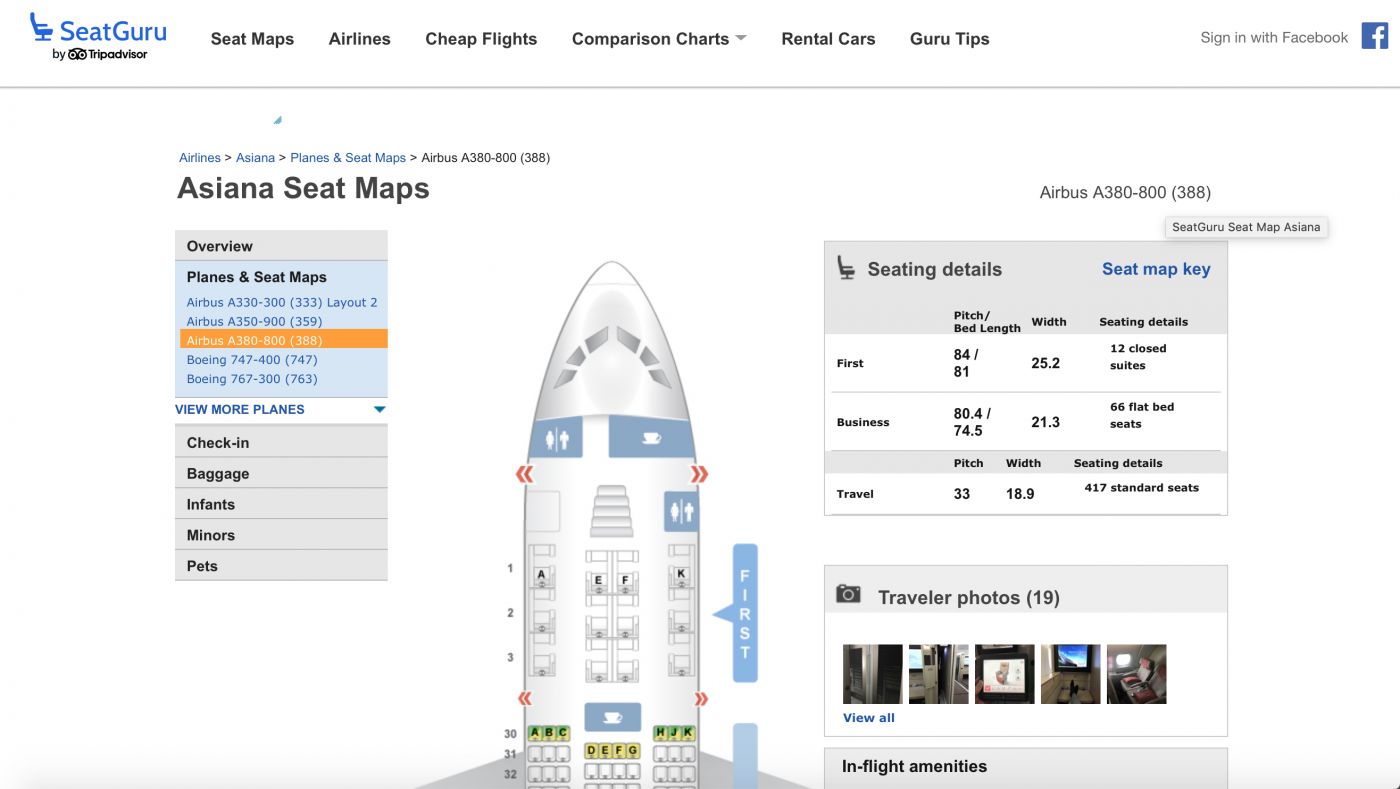Open the Seat map key link
The width and height of the screenshot is (1400, 789).
[x=1155, y=269]
